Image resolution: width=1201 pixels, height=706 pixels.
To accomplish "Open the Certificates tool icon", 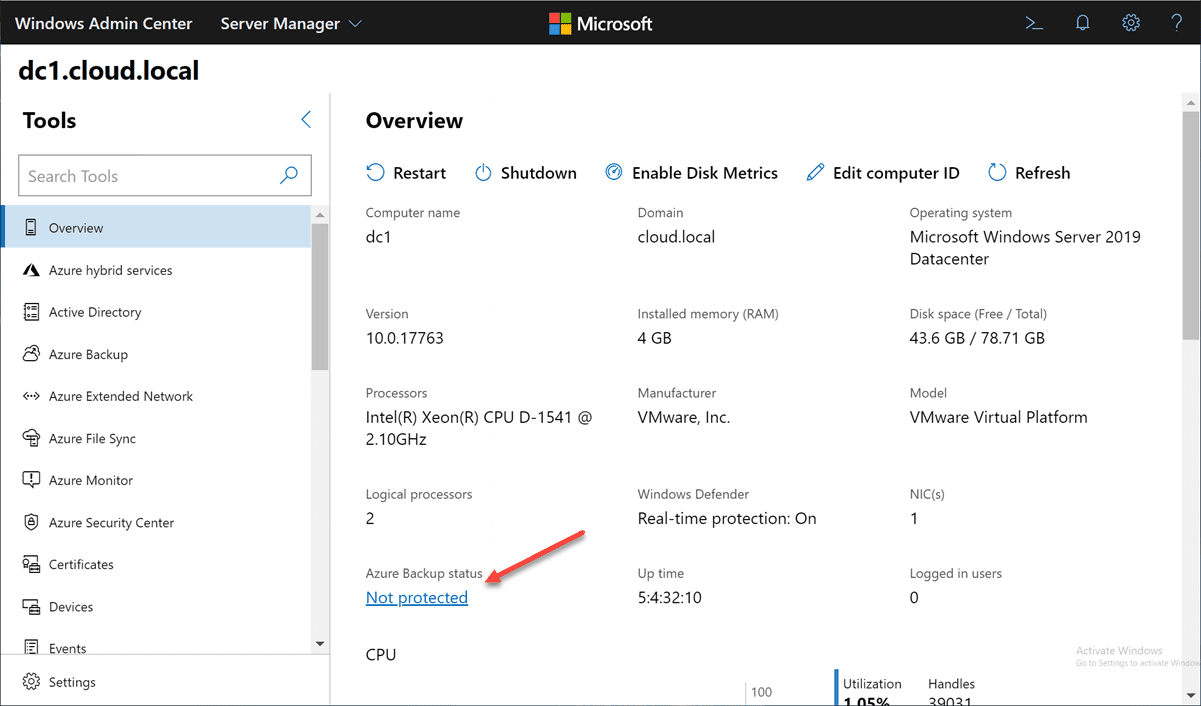I will pos(31,564).
